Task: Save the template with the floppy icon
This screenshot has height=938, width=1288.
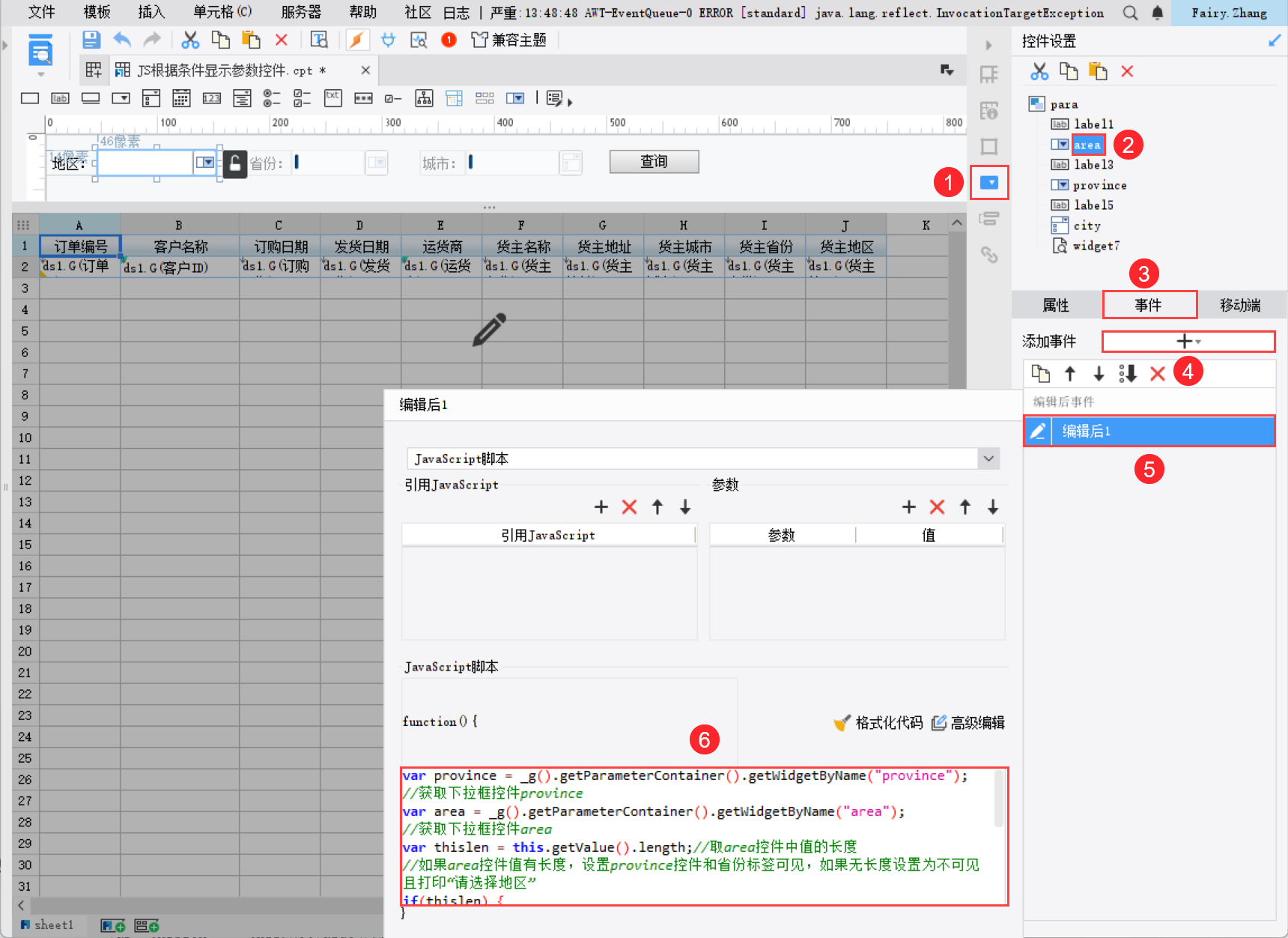Action: [91, 40]
